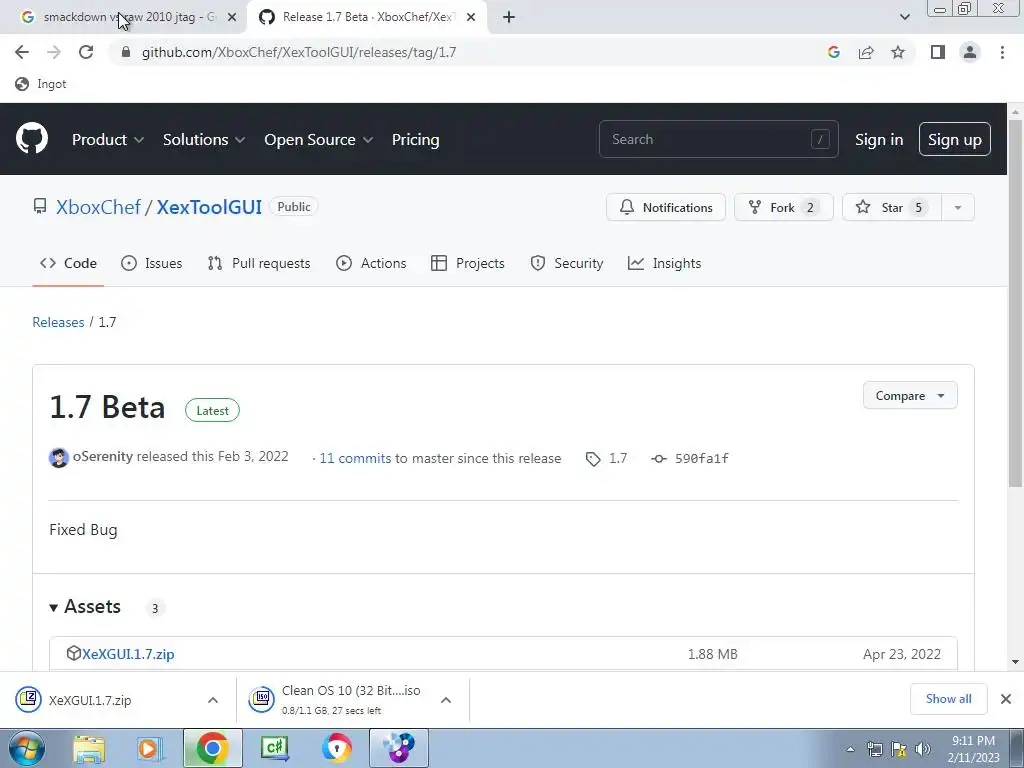
Task: Reload the page with the refresh icon
Action: coord(86,52)
